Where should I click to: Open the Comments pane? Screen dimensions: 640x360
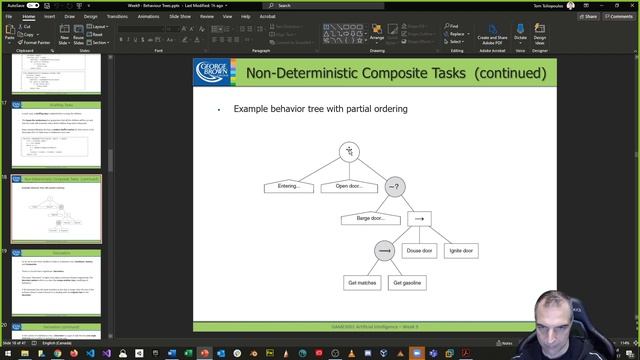pyautogui.click(x=618, y=17)
